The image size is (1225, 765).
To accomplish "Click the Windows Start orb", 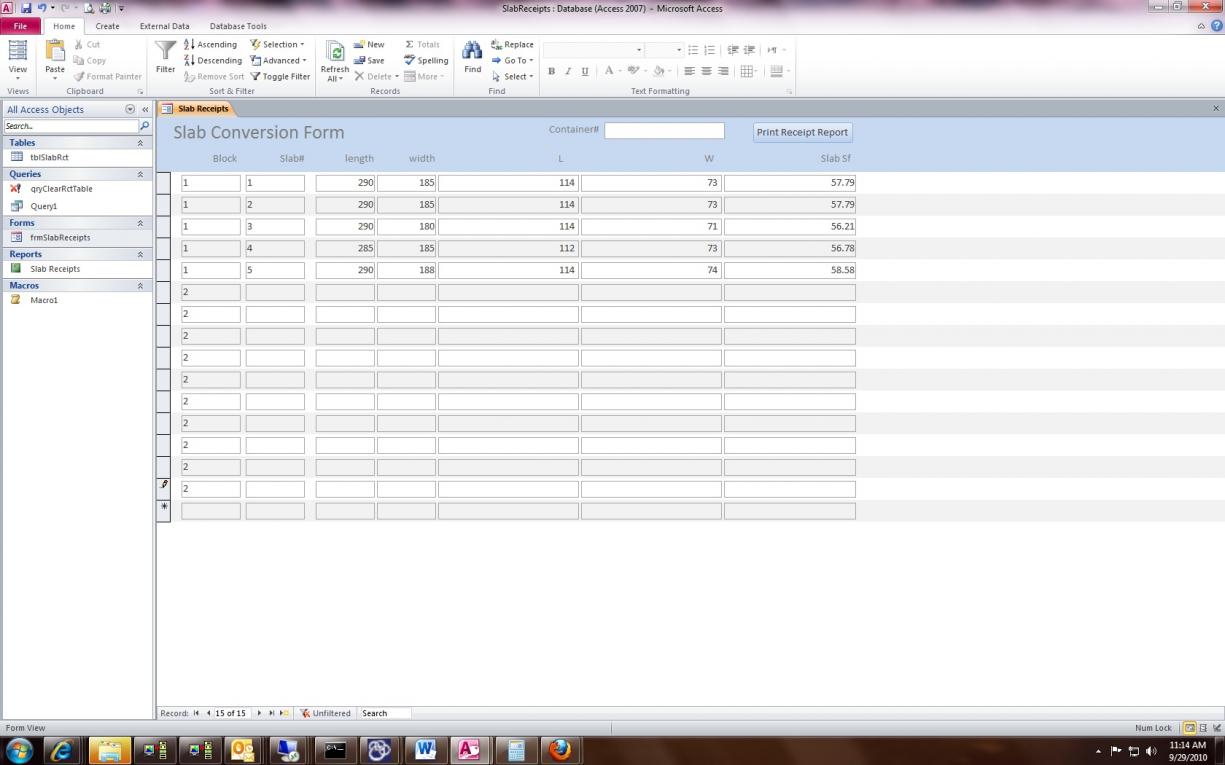I will 19,750.
